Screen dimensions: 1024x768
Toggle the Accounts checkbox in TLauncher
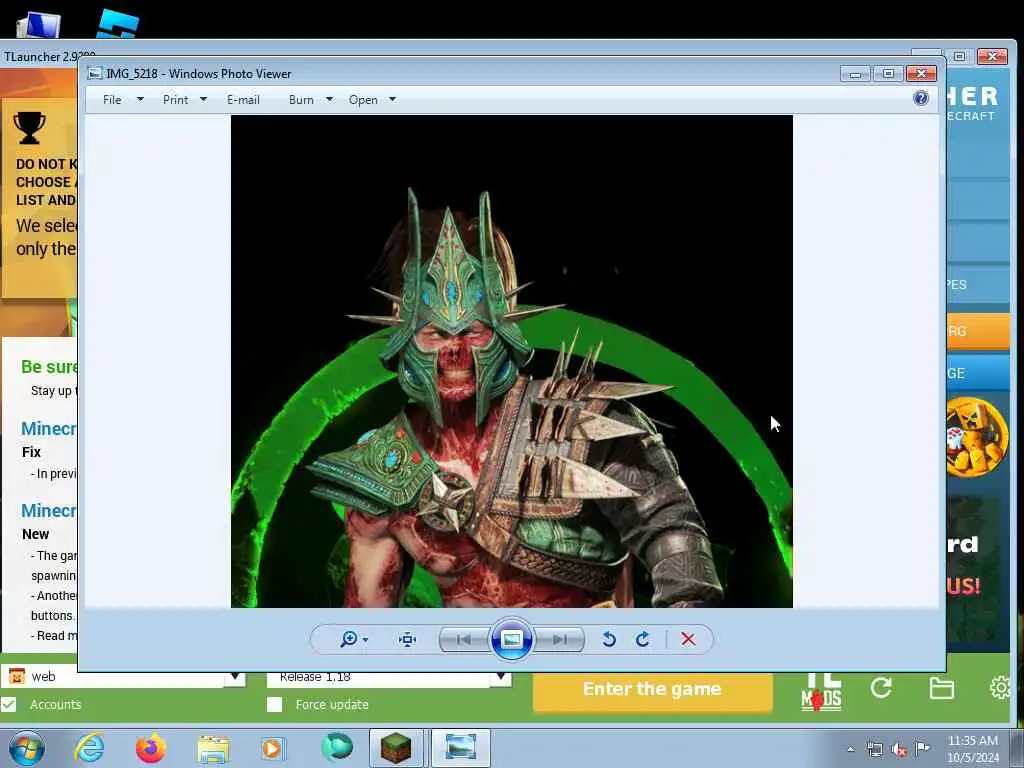pos(9,705)
